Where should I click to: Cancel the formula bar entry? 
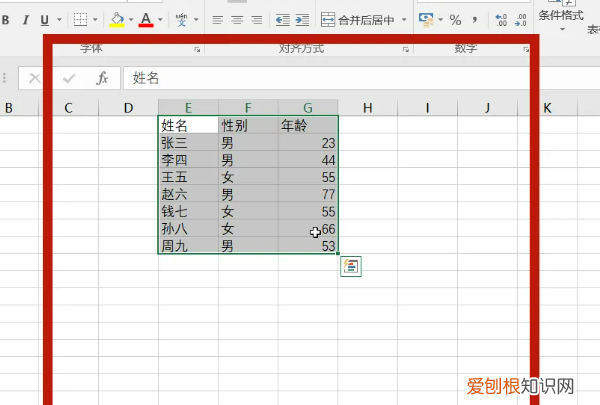coord(34,78)
